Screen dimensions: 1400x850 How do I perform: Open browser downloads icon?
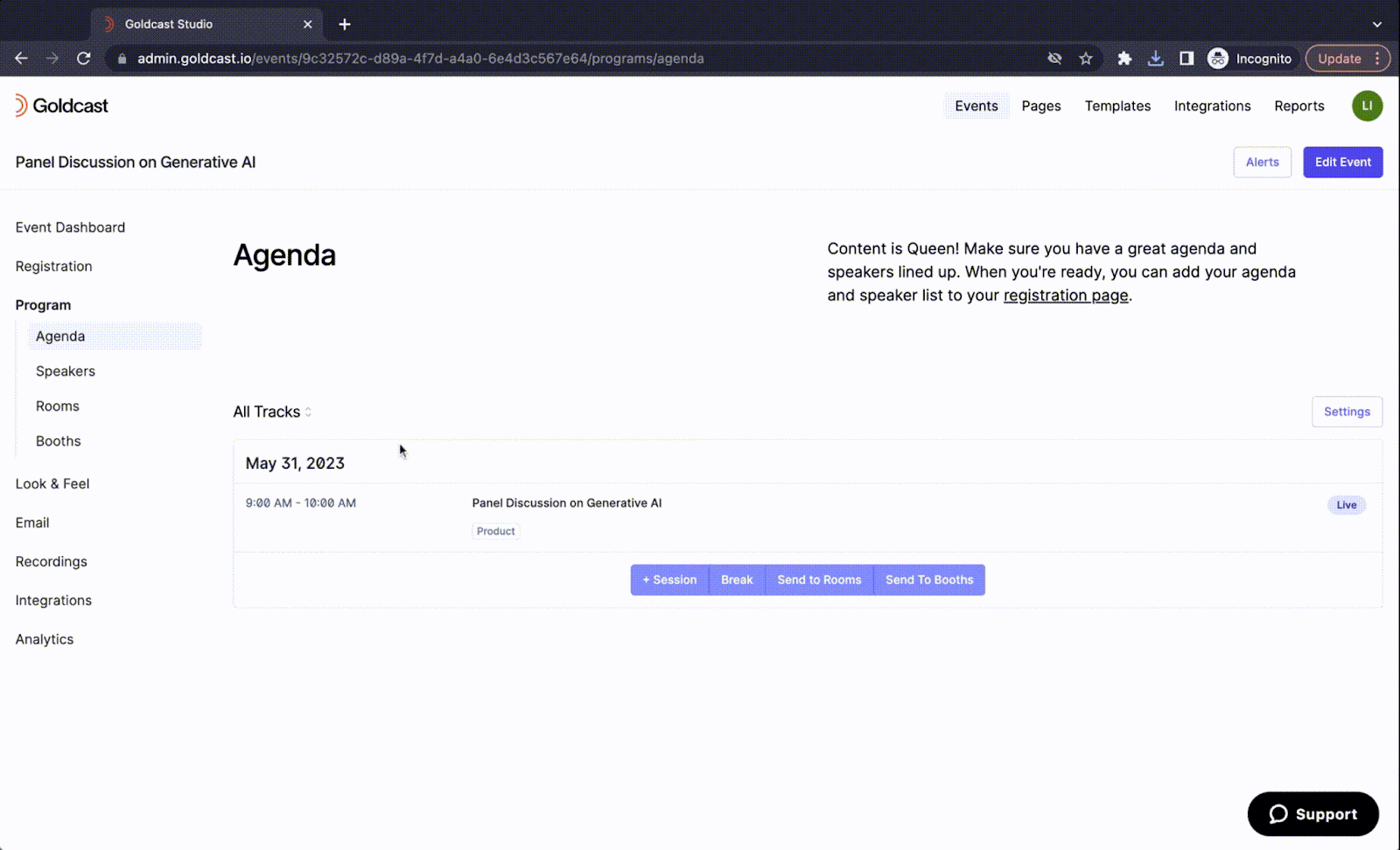point(1156,59)
